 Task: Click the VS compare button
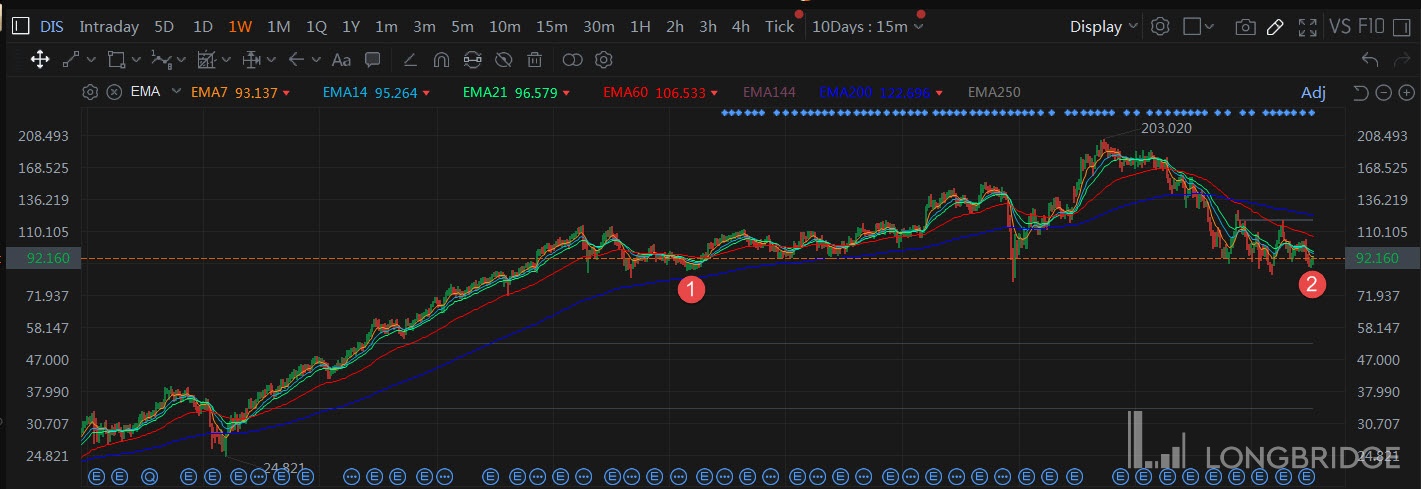1341,27
